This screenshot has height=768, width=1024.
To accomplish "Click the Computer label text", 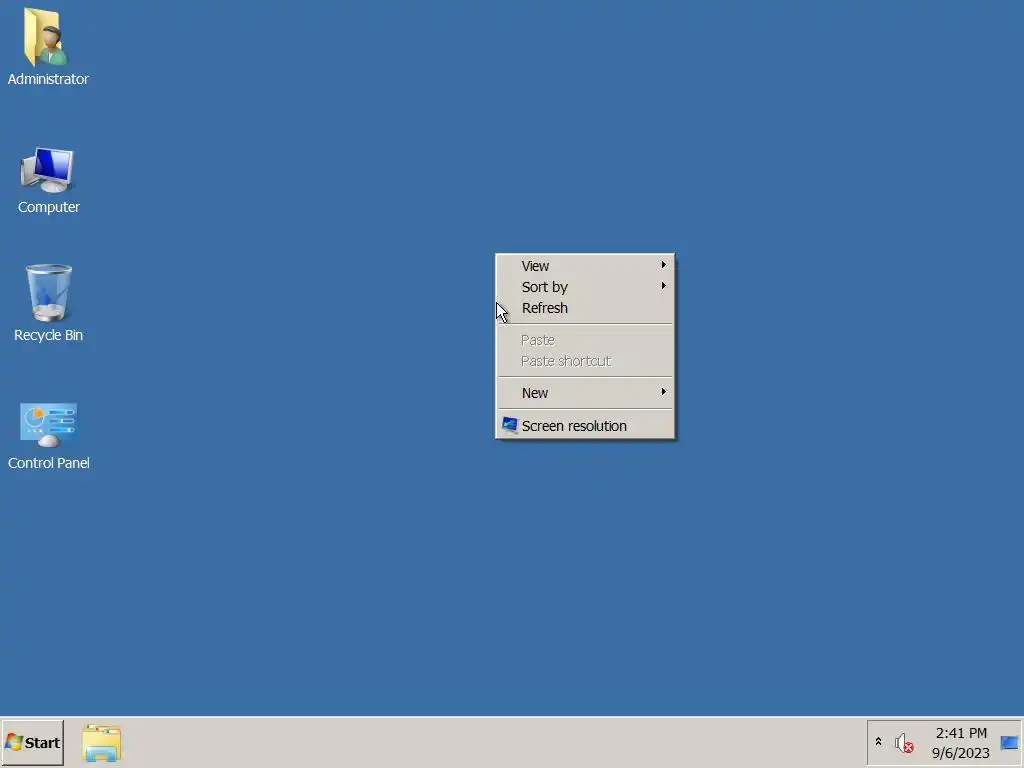I will click(48, 207).
